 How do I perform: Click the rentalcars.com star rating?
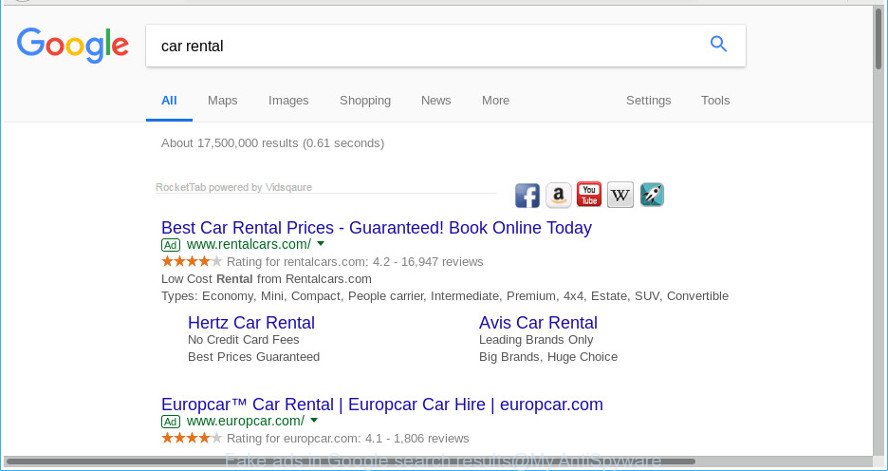coord(191,262)
